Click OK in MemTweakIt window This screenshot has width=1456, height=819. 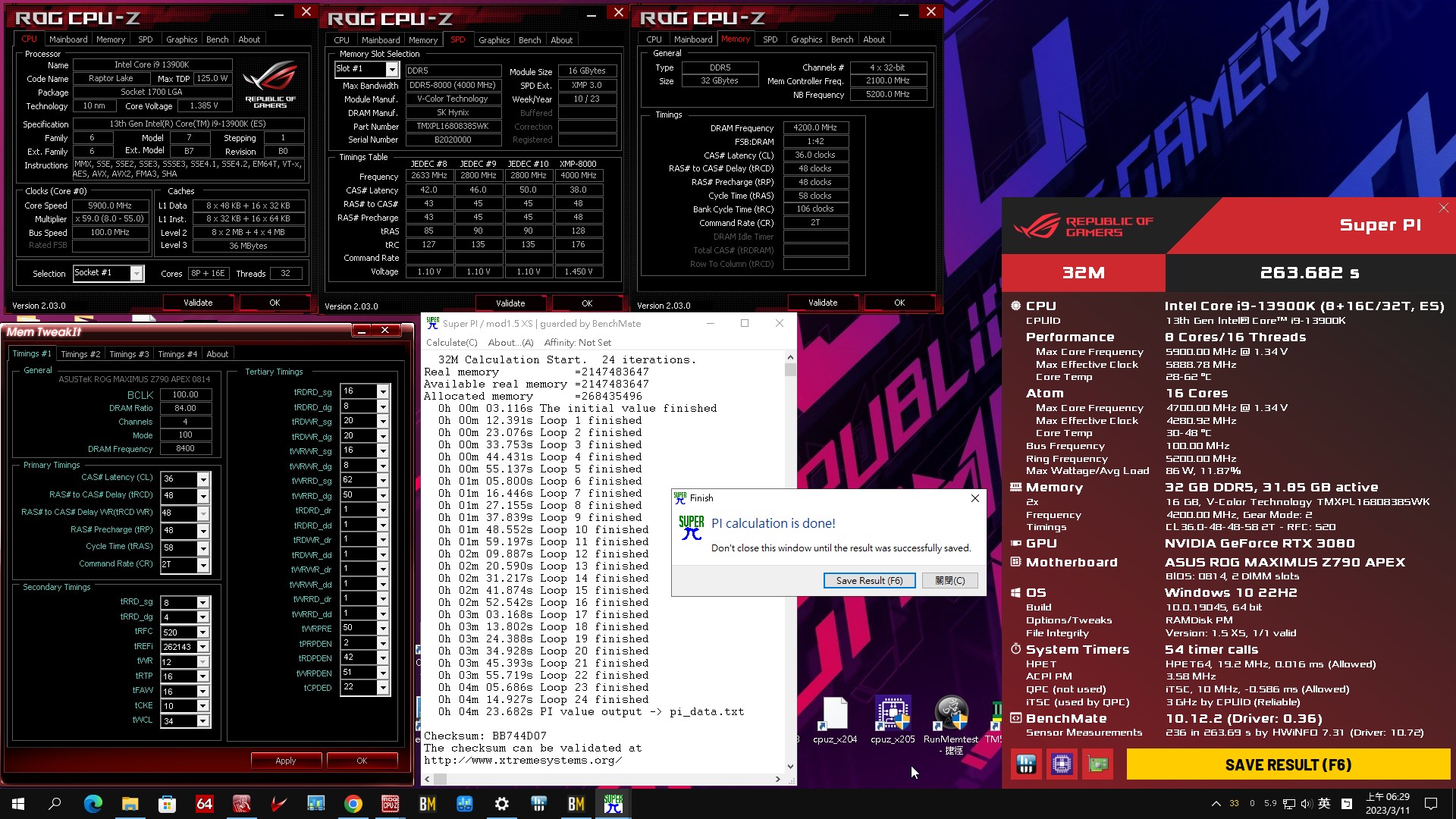pos(362,761)
